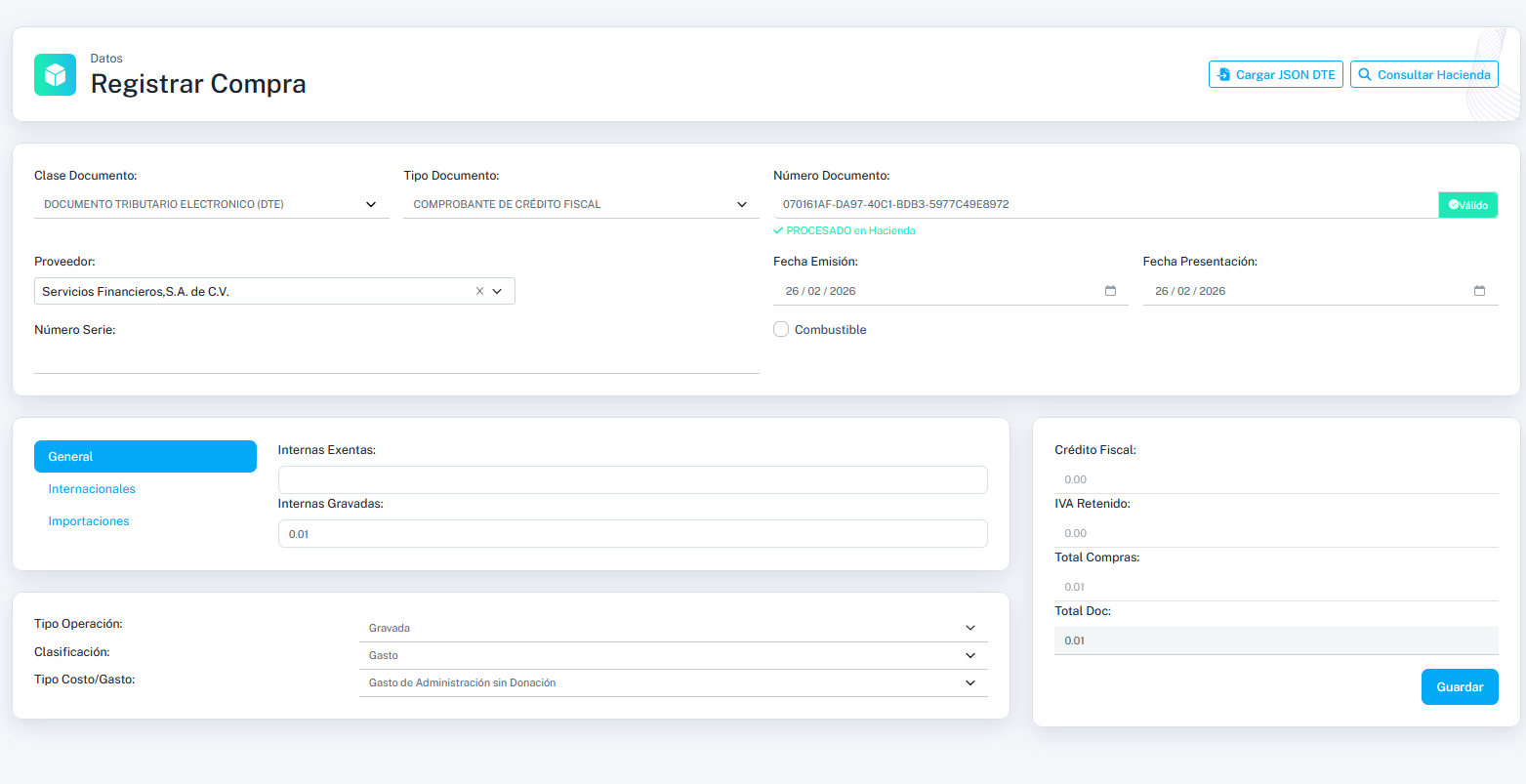Open calendar picker for Fecha Presentación

coord(1479,291)
